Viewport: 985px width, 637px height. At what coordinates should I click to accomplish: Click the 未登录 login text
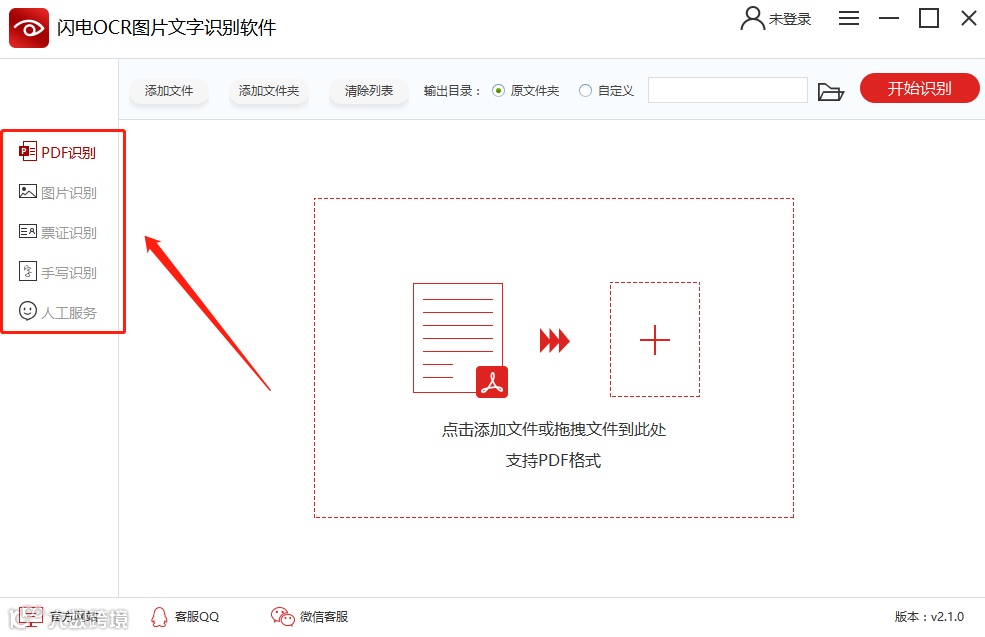(x=790, y=19)
